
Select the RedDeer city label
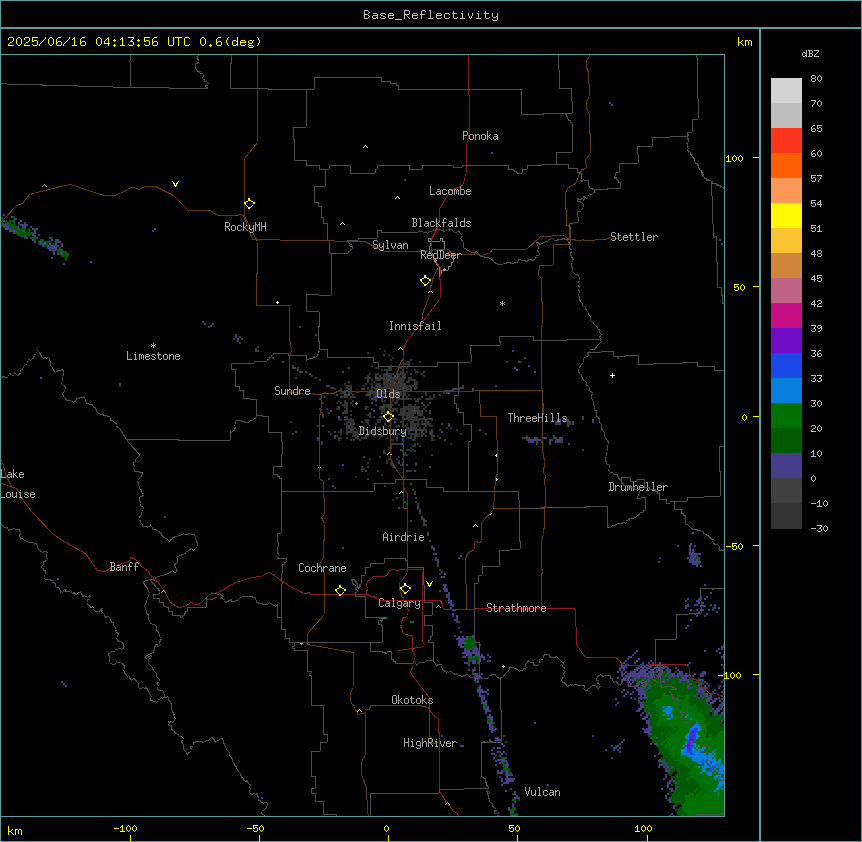(440, 255)
